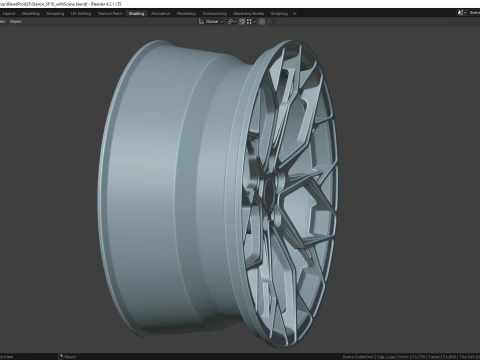Click 'Scene Collection' text in status bar
Screen dimensions: 480x360
(358, 357)
